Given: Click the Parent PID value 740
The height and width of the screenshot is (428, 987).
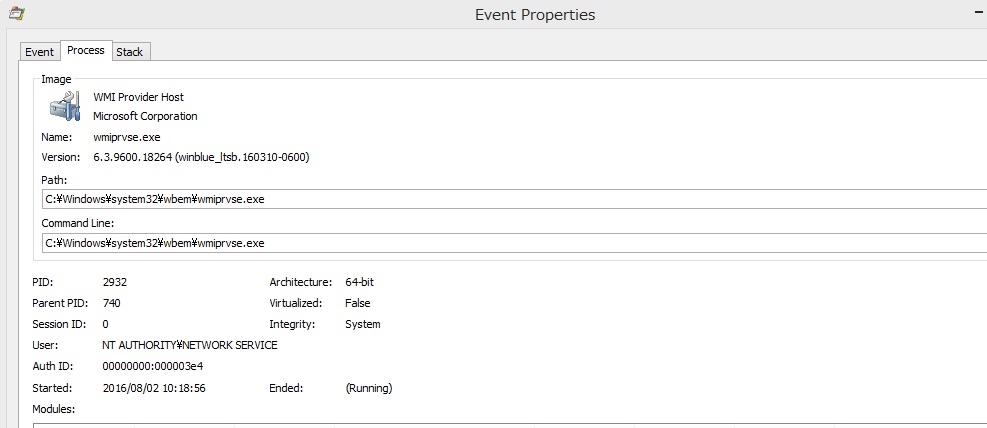Looking at the screenshot, I should click(111, 303).
